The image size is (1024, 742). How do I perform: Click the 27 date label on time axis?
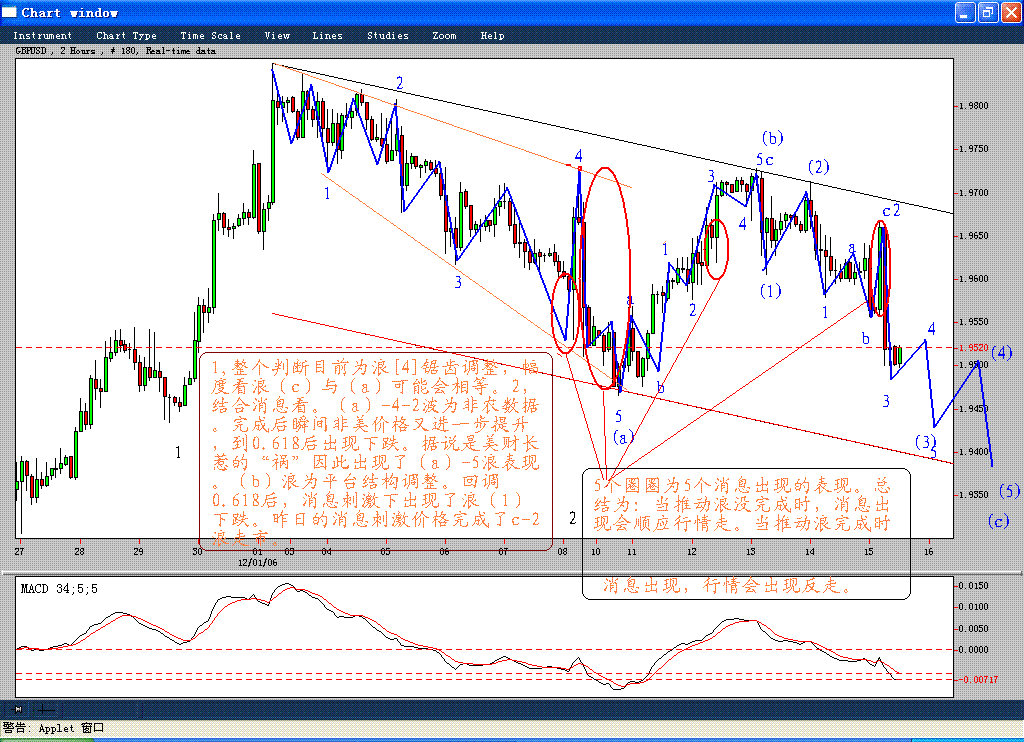20,551
